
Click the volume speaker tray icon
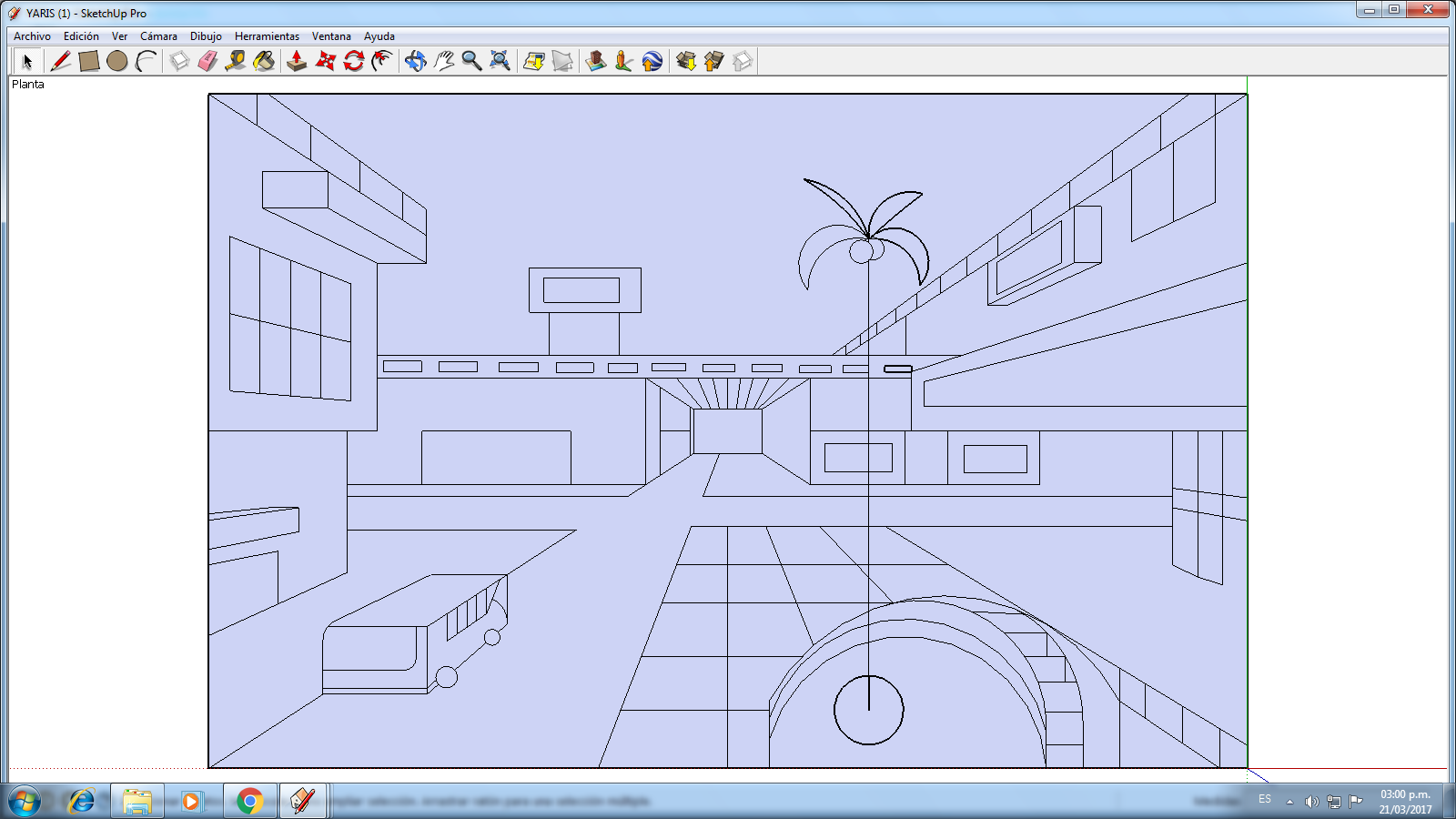coord(1311,802)
